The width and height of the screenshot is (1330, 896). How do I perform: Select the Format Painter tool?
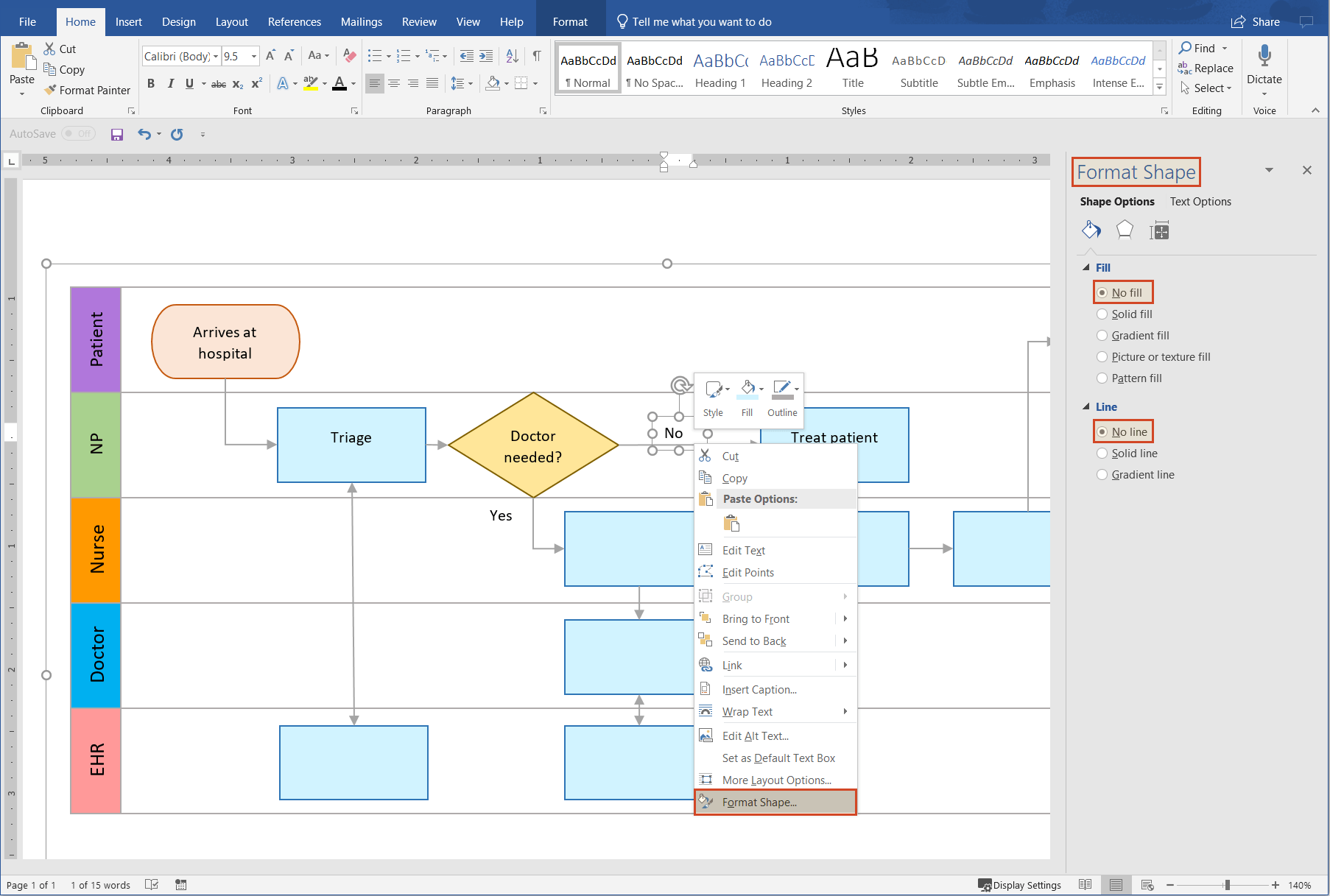tap(87, 90)
